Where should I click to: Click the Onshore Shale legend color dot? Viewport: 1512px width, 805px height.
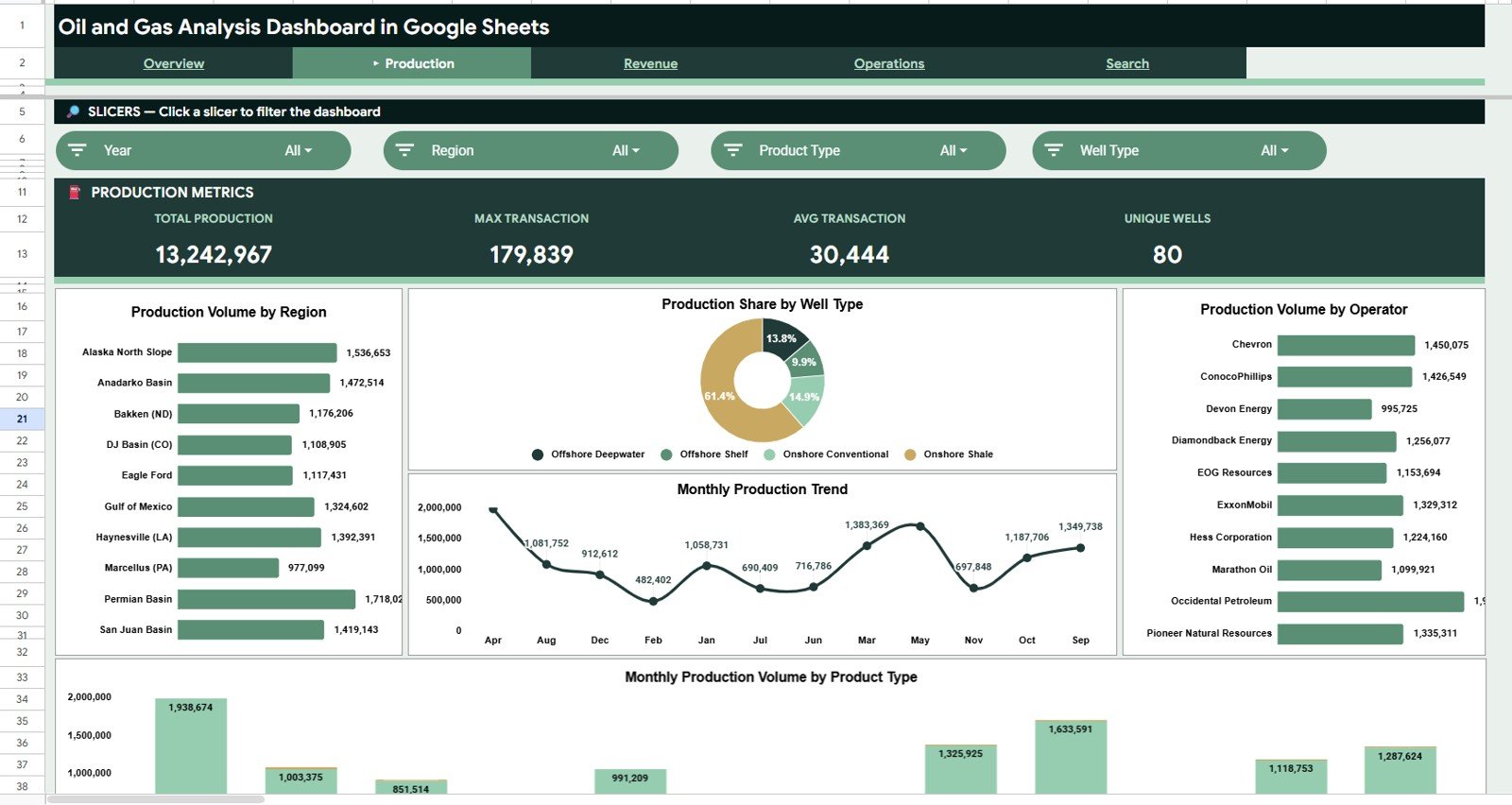tap(910, 454)
